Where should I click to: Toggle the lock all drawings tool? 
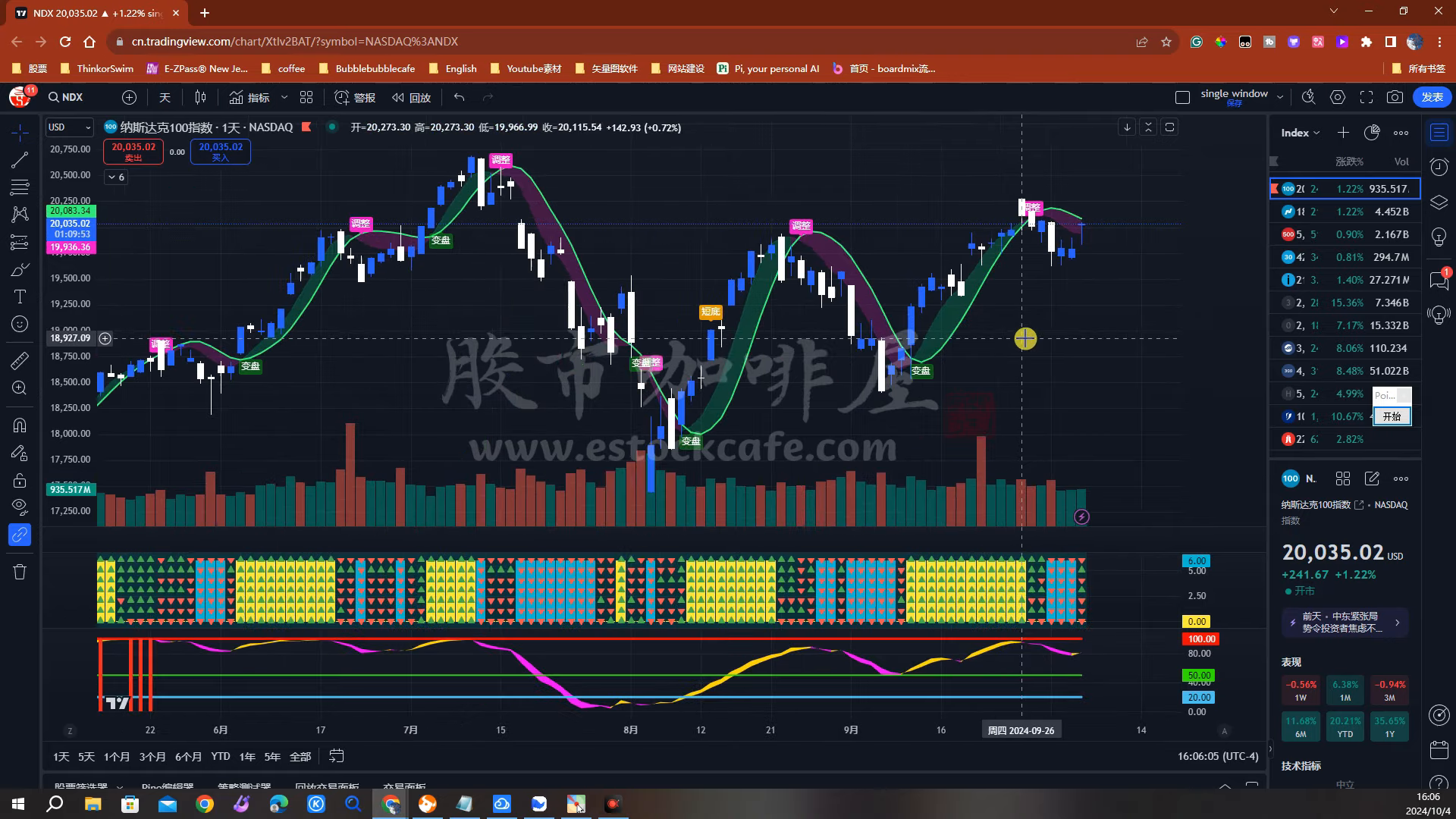coord(20,481)
